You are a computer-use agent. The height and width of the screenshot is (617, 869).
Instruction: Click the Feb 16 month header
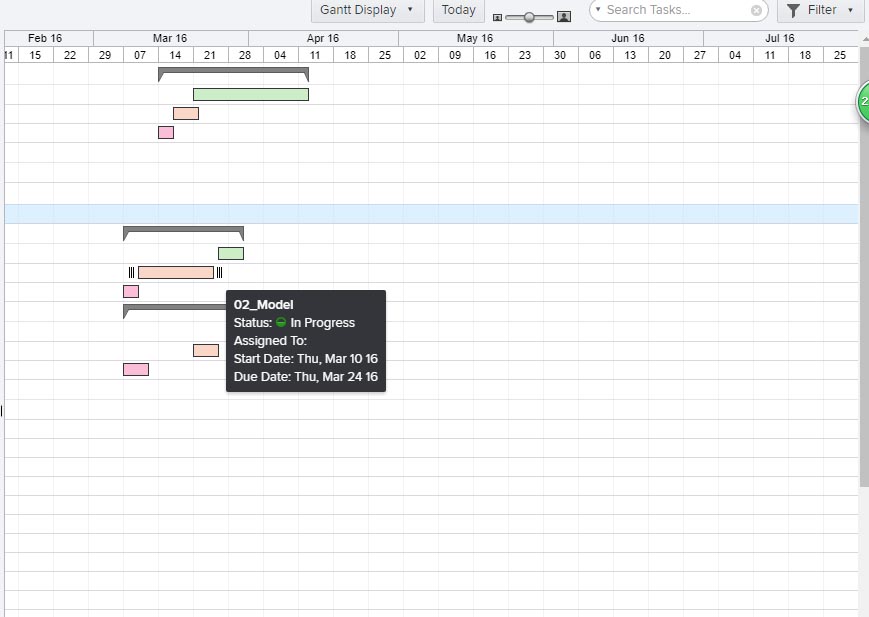(45, 38)
